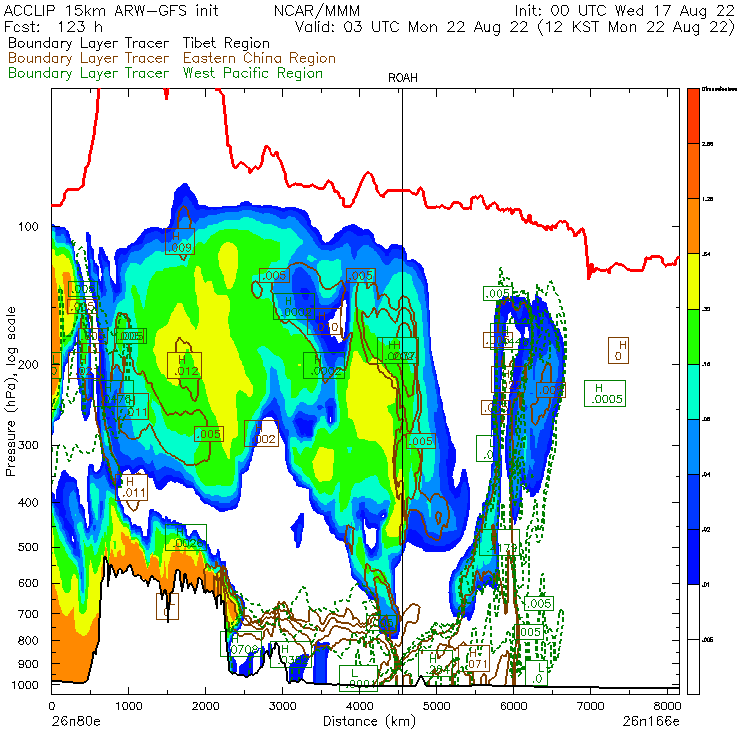Click the 'Init: 00 UTC Wed 17 Aug 22' text
The height and width of the screenshot is (740, 740).
pyautogui.click(x=624, y=10)
